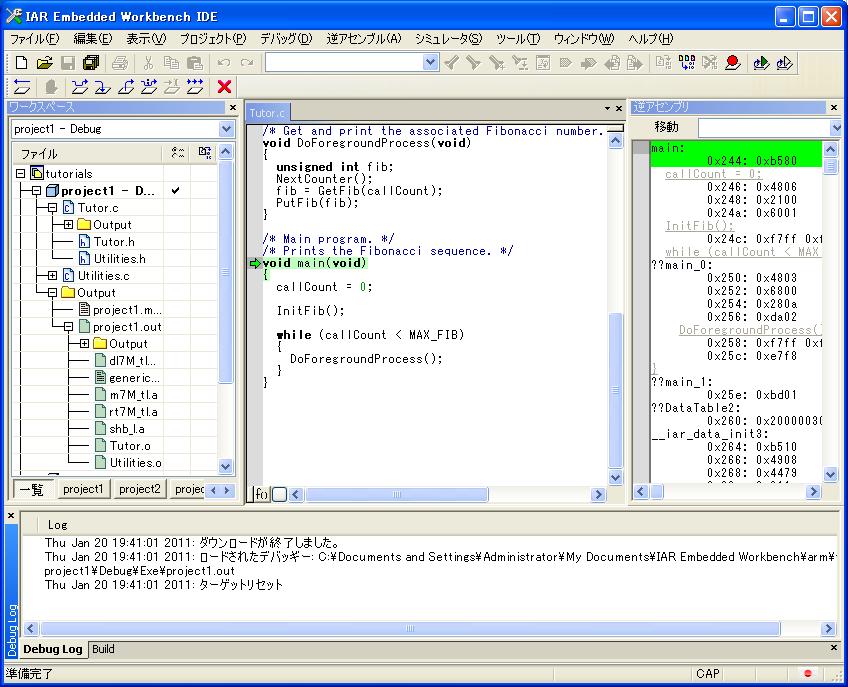Select the Tutor.c editor tab
Viewport: 848px width, 687px height.
[x=267, y=113]
